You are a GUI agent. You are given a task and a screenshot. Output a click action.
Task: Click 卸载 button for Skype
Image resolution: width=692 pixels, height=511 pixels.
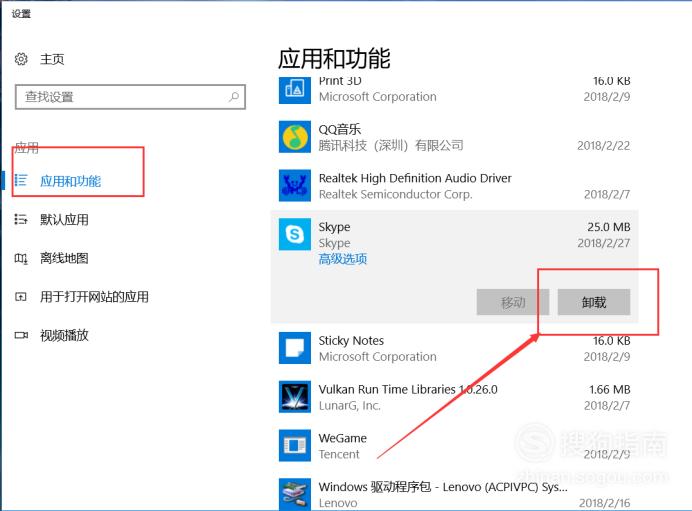tap(594, 302)
